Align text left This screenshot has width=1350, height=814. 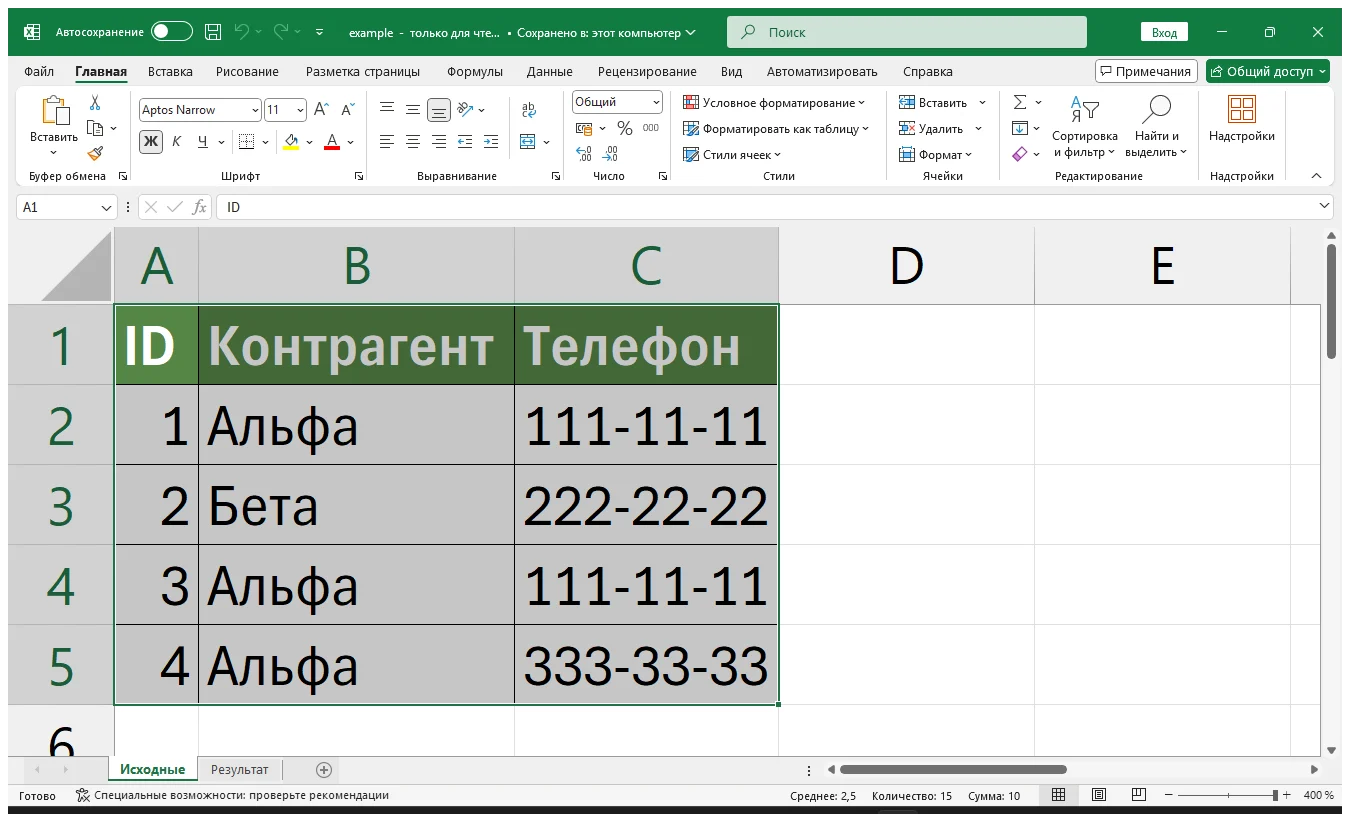pyautogui.click(x=386, y=142)
